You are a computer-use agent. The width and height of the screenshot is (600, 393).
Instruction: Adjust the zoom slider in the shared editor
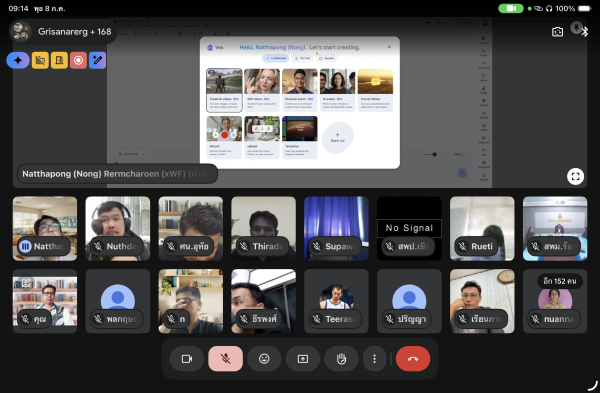pyautogui.click(x=434, y=154)
